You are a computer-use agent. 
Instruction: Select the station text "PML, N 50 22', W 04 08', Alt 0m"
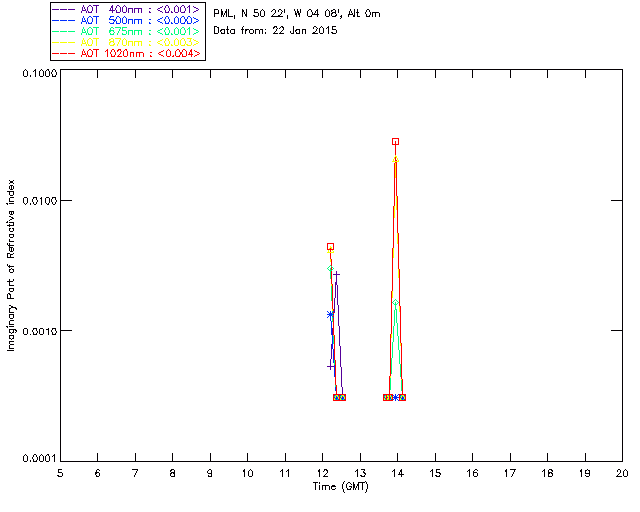(297, 14)
